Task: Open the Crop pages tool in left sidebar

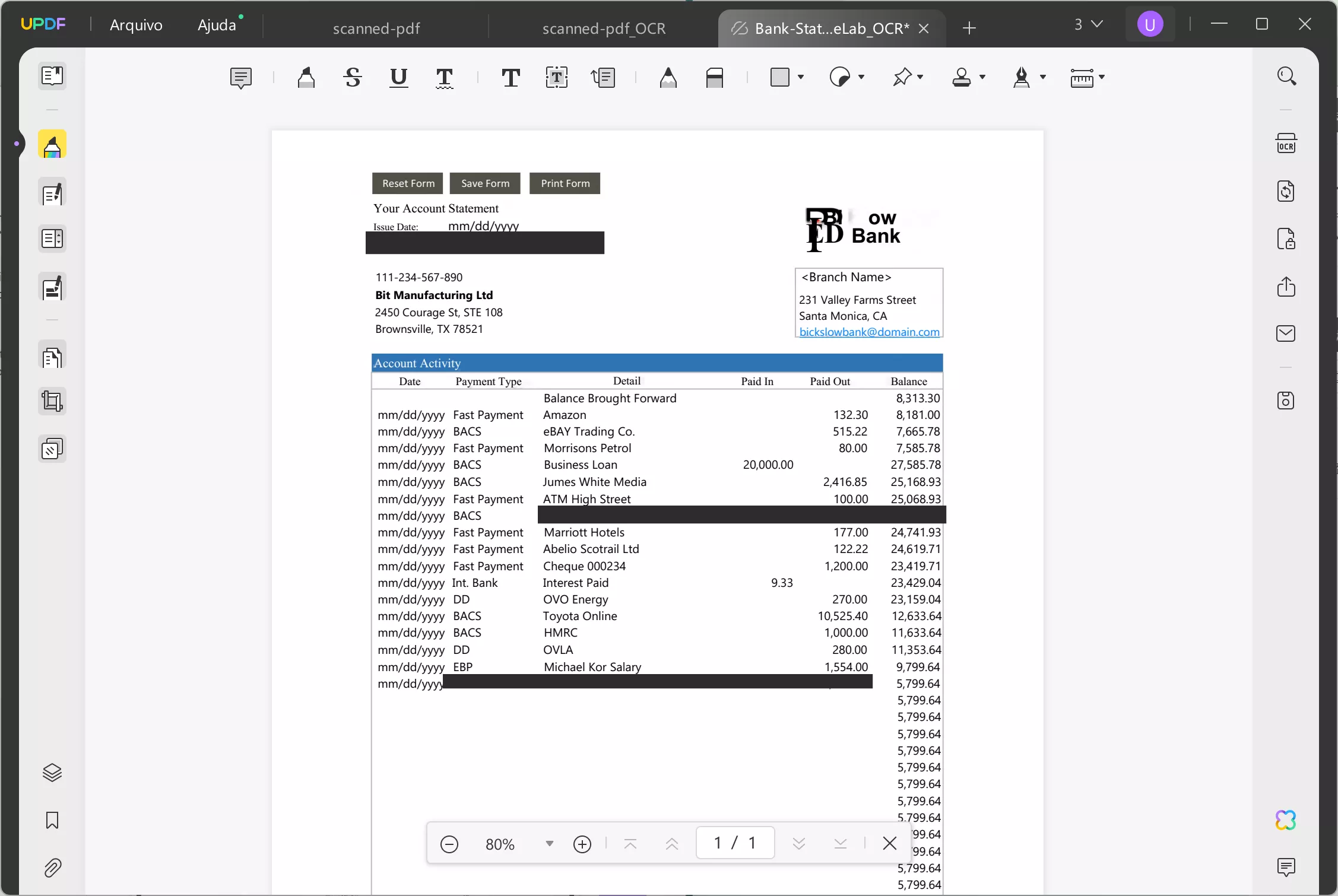Action: (52, 401)
